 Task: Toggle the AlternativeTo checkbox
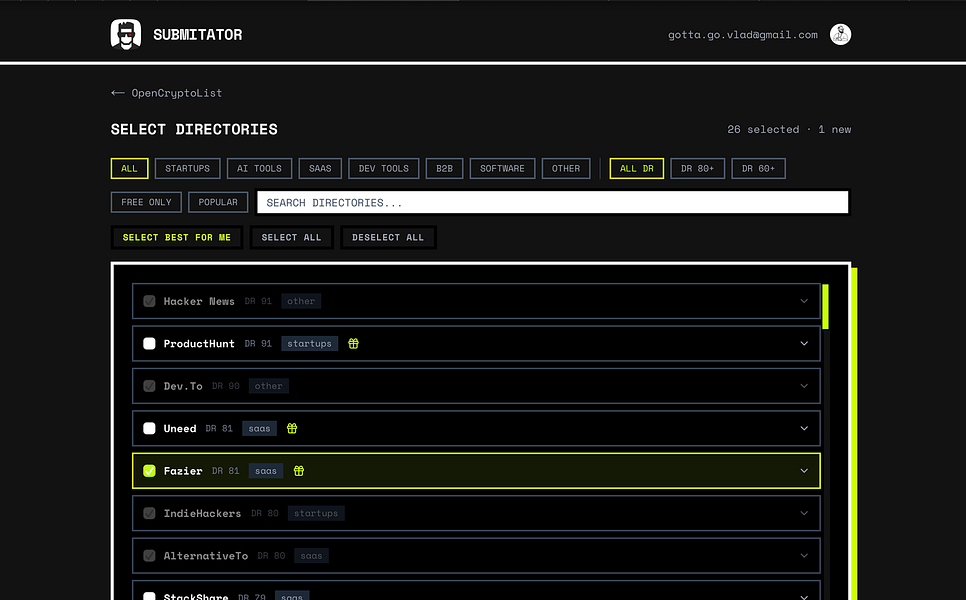pyautogui.click(x=149, y=556)
